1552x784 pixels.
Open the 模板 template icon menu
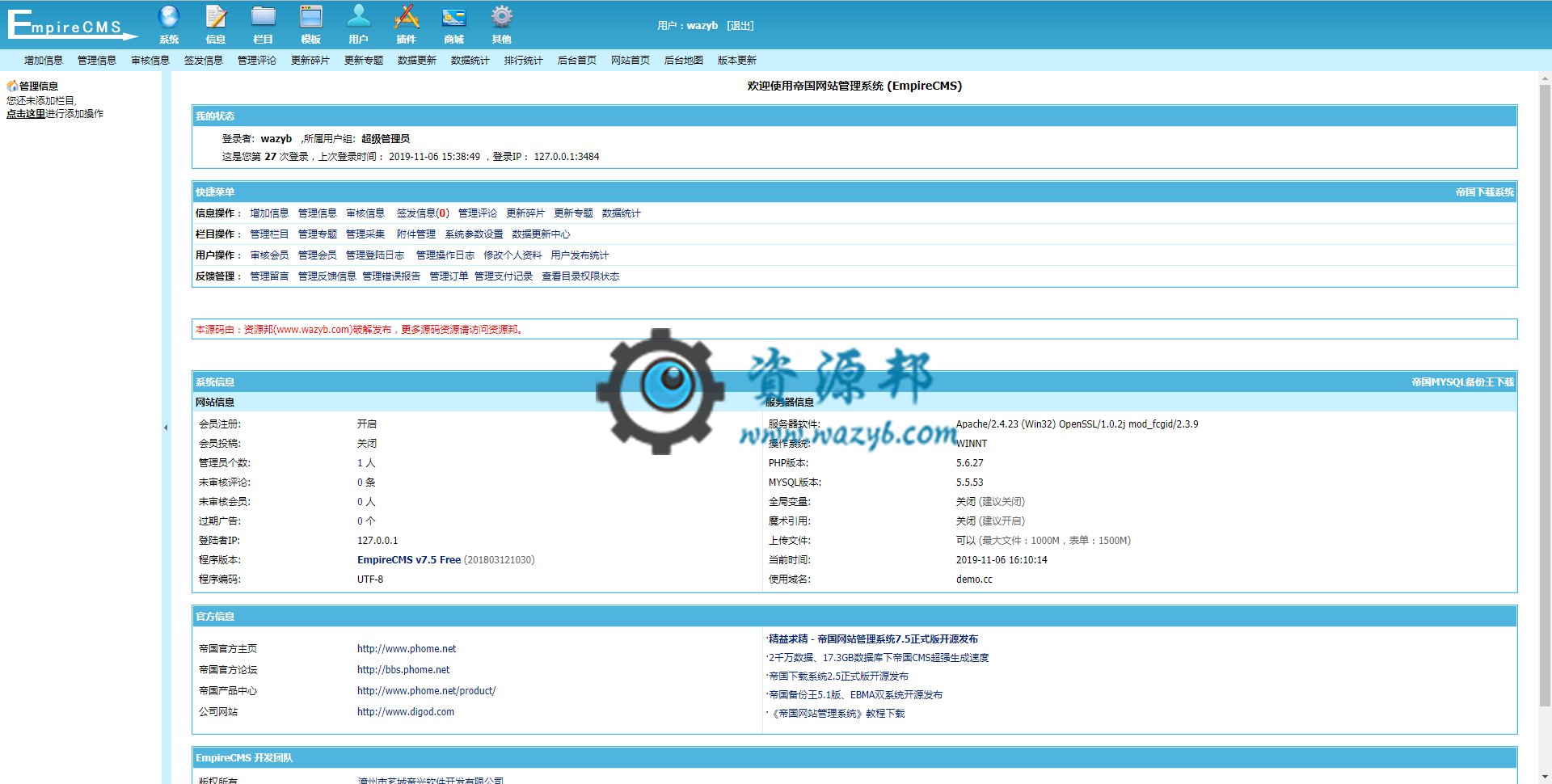(311, 24)
